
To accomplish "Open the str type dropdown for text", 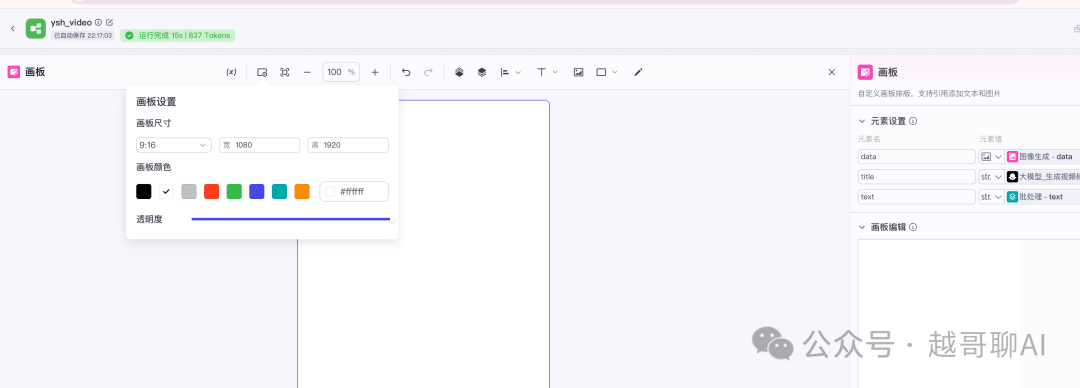I will [991, 196].
